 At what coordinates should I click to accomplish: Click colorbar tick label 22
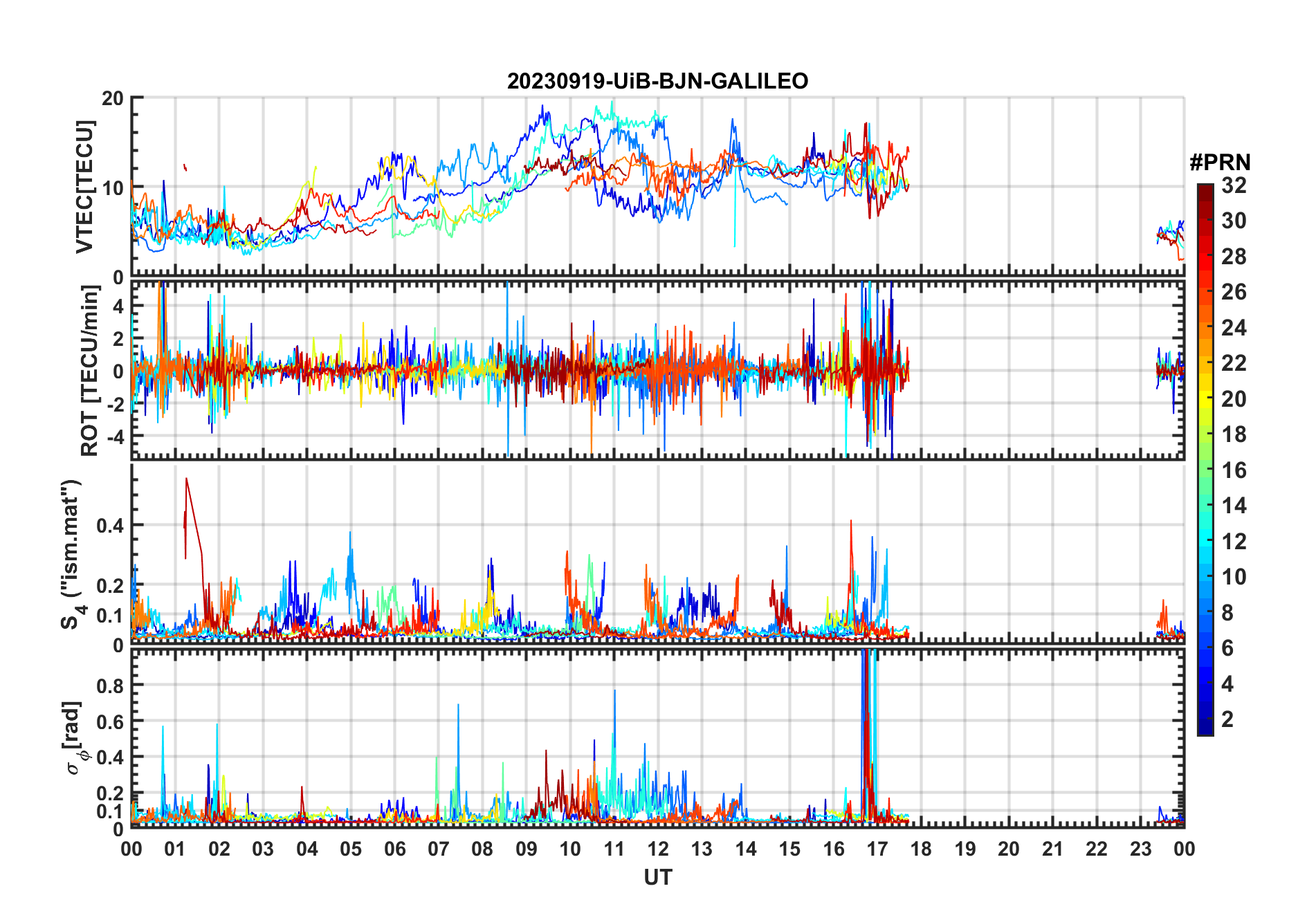coord(1234,362)
